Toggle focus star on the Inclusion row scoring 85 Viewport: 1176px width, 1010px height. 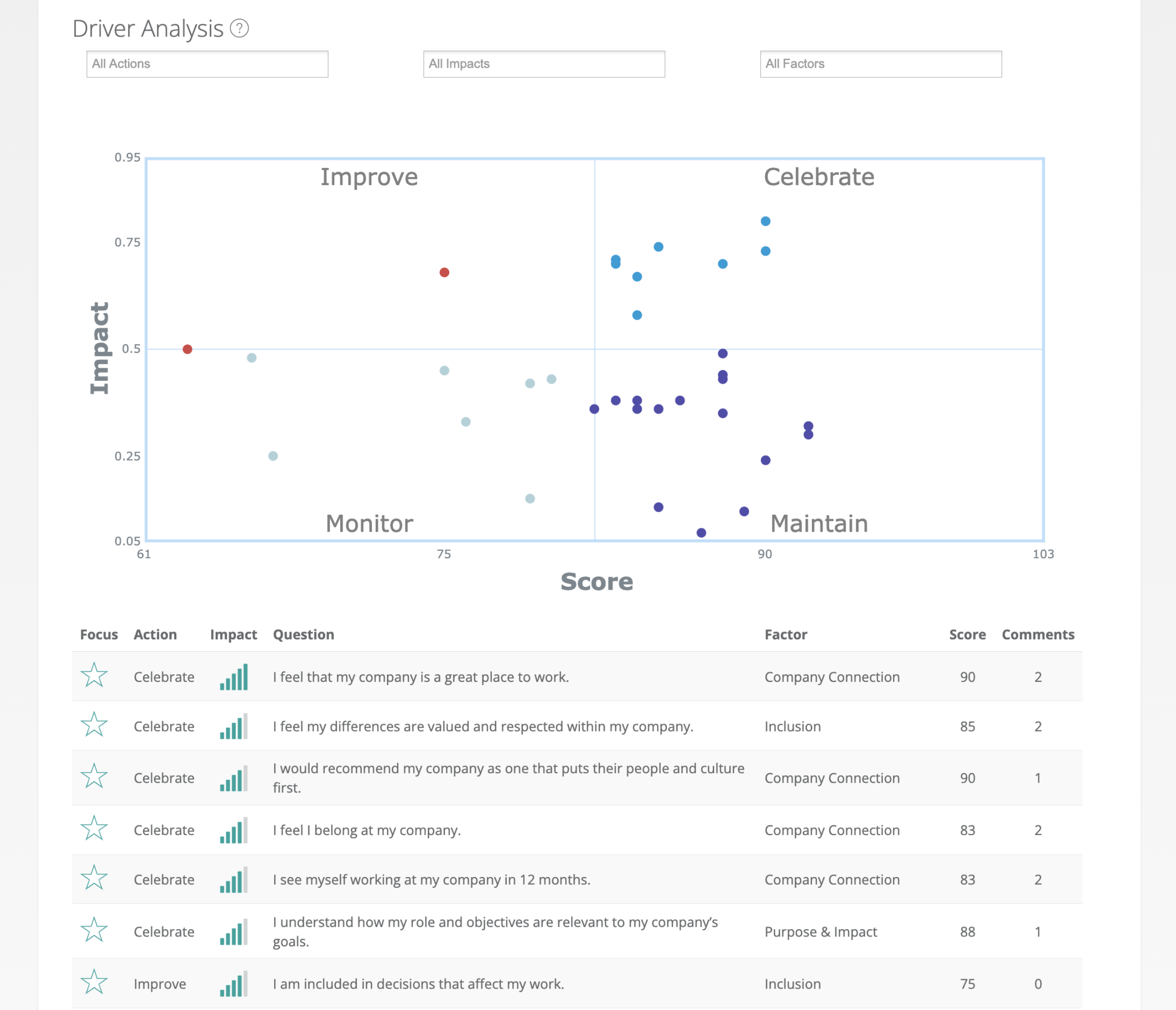click(x=94, y=726)
